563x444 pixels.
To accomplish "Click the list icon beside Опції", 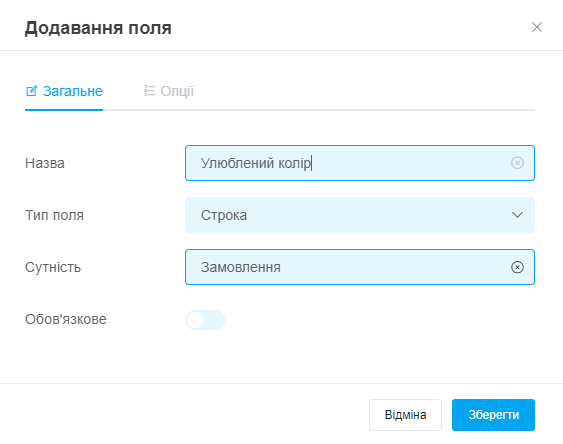I will click(x=149, y=91).
